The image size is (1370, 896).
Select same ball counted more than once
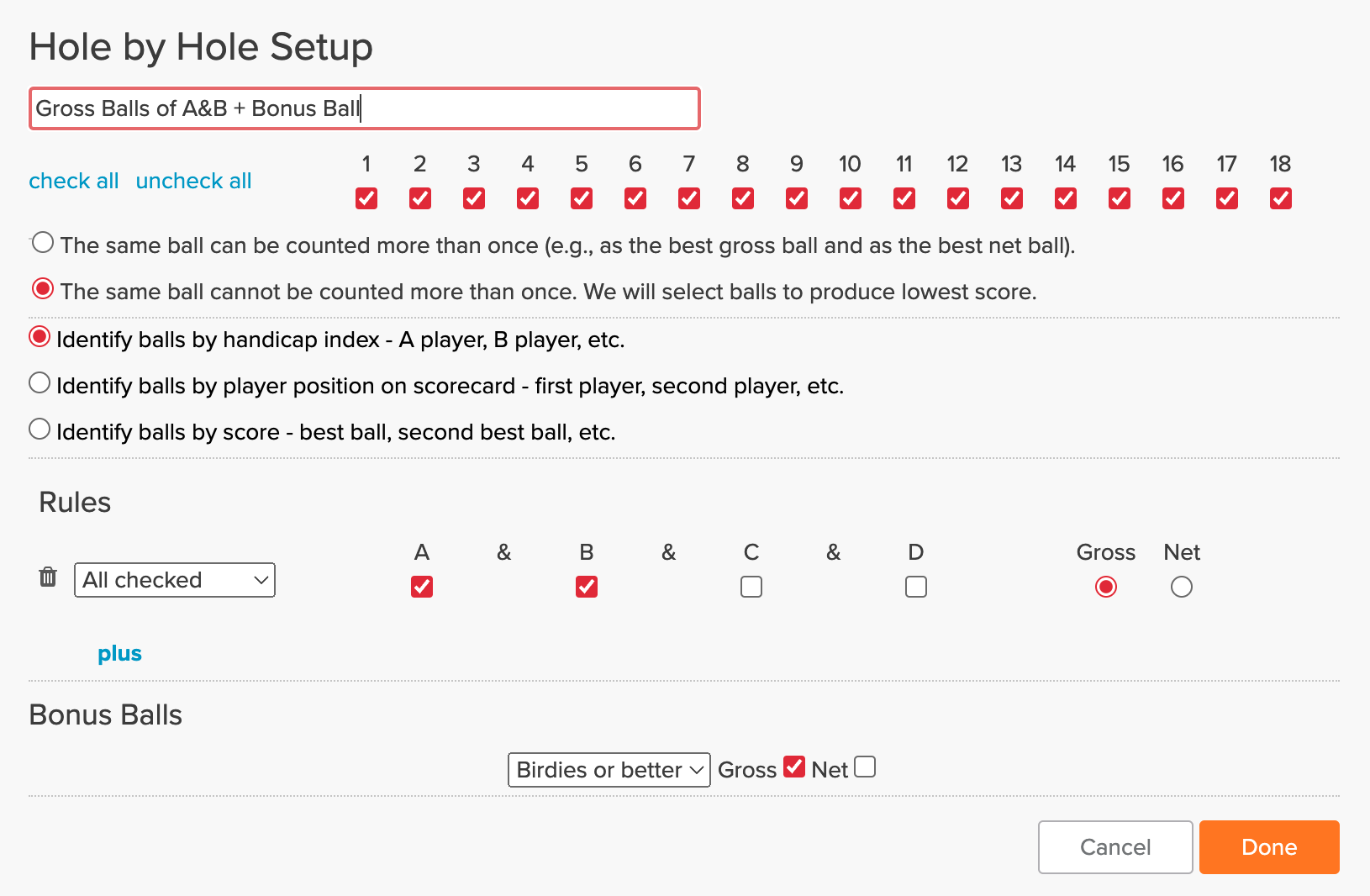pos(43,243)
